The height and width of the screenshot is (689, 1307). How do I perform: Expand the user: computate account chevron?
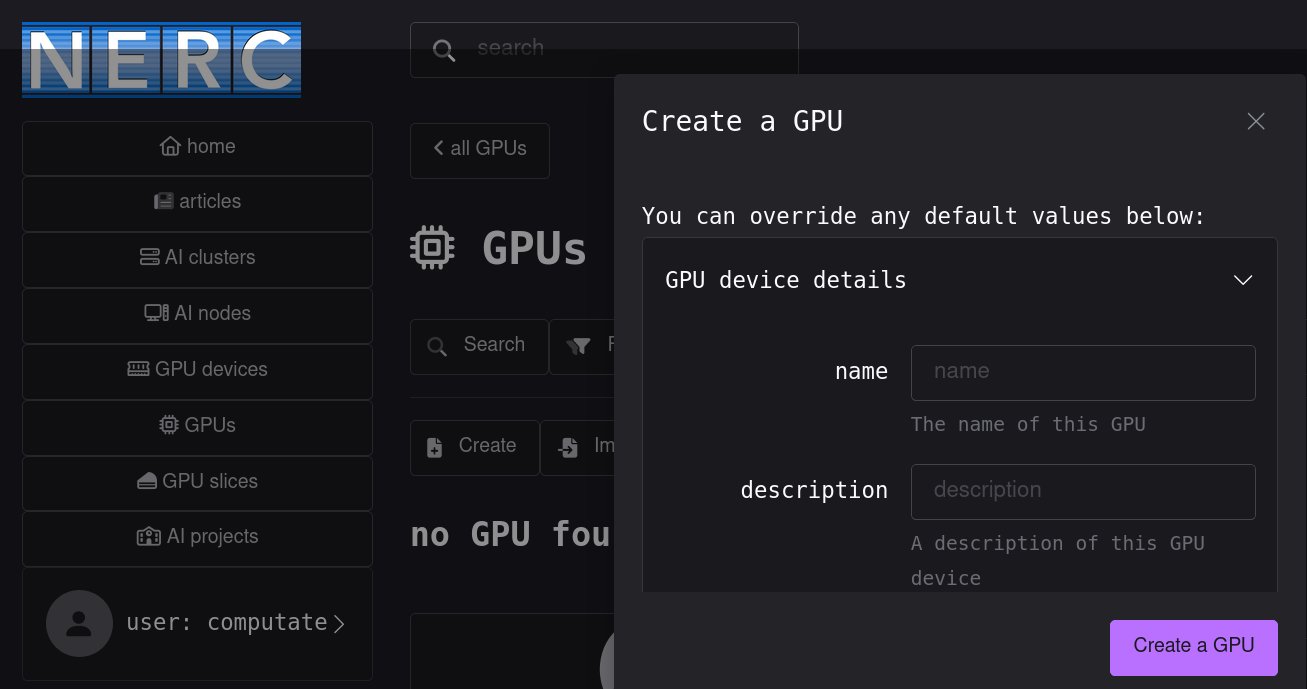[x=339, y=623]
